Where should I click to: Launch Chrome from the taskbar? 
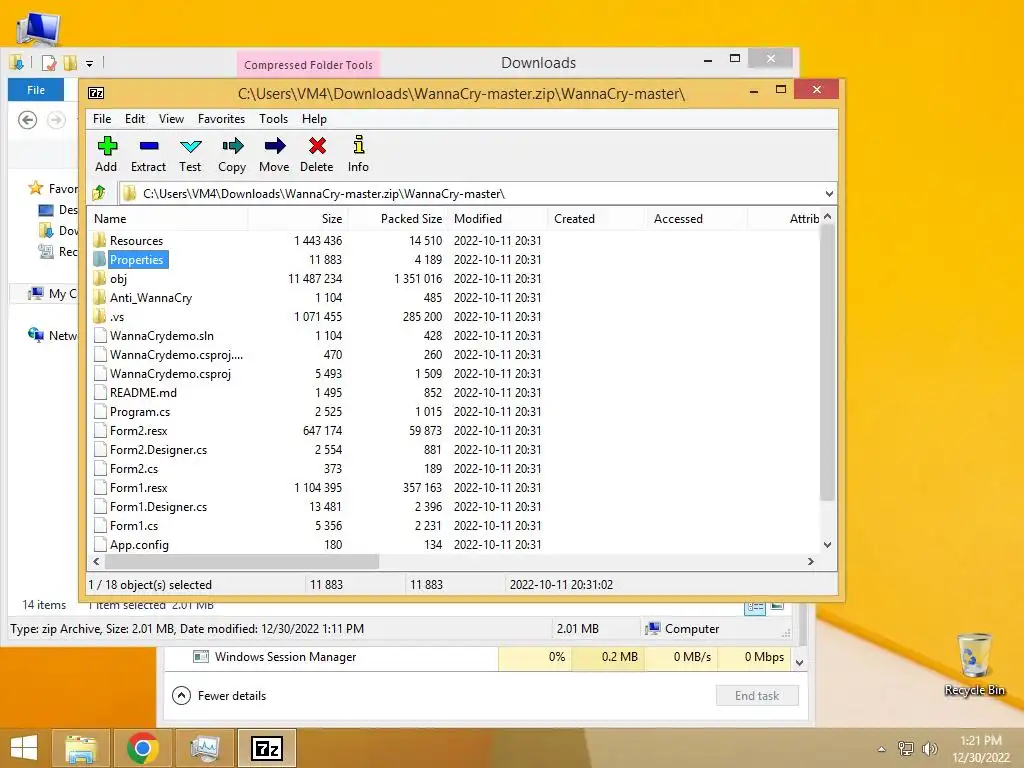pos(142,748)
